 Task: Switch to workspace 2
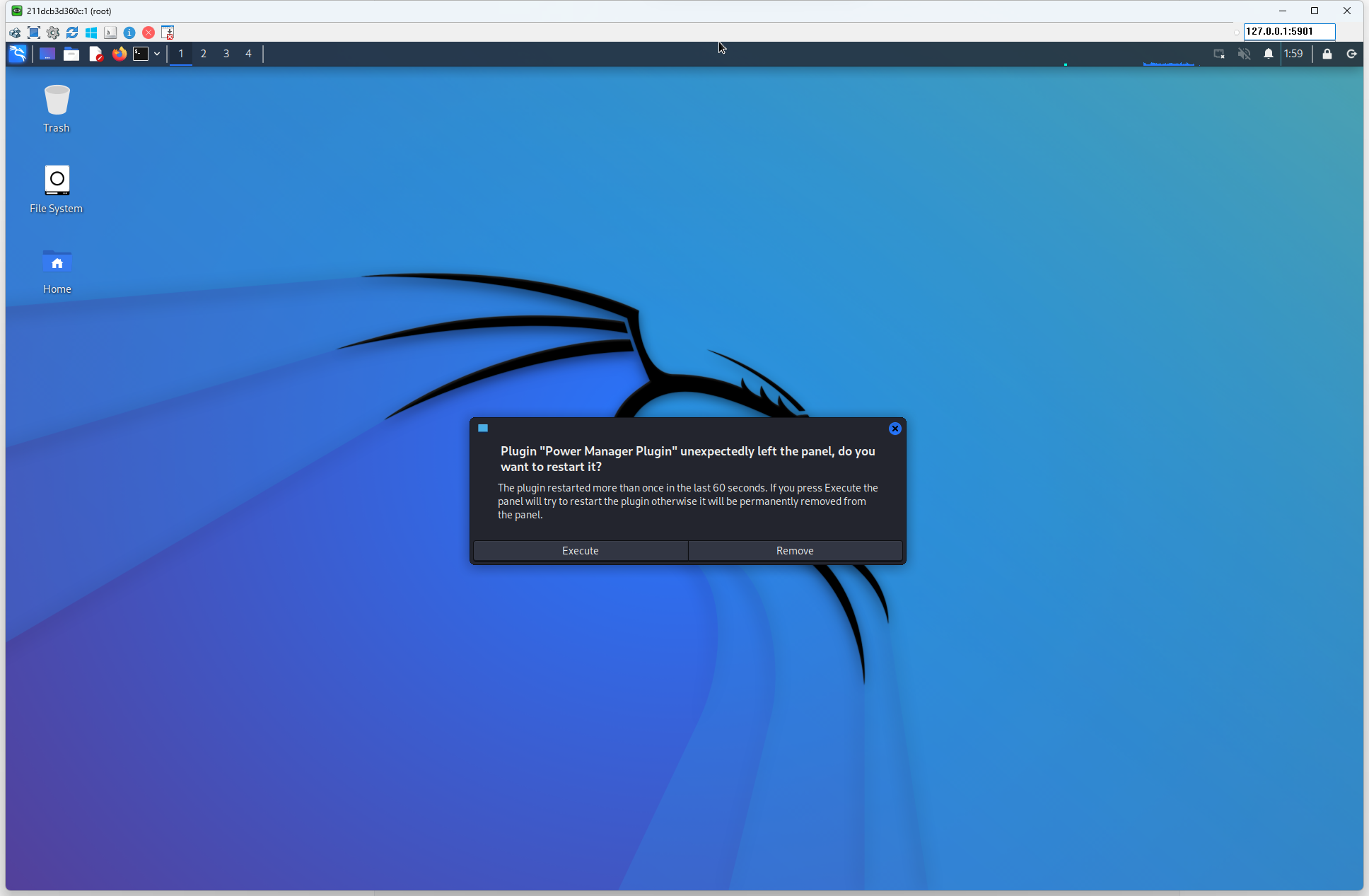204,54
